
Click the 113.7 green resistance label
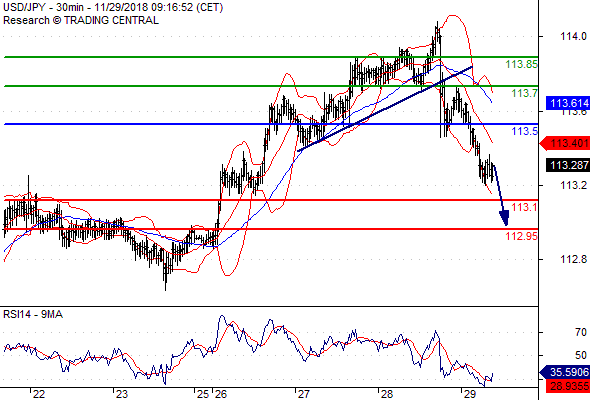[525, 93]
